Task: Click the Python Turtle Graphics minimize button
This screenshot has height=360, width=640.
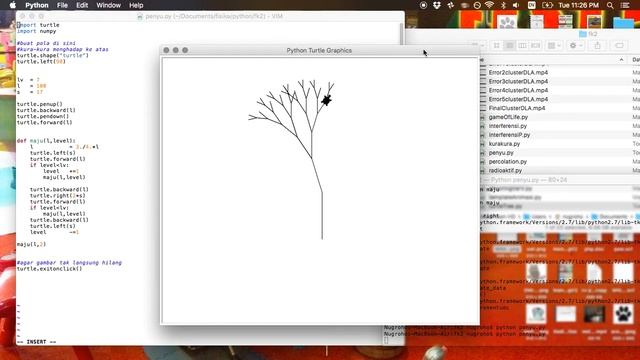Action: [176, 50]
